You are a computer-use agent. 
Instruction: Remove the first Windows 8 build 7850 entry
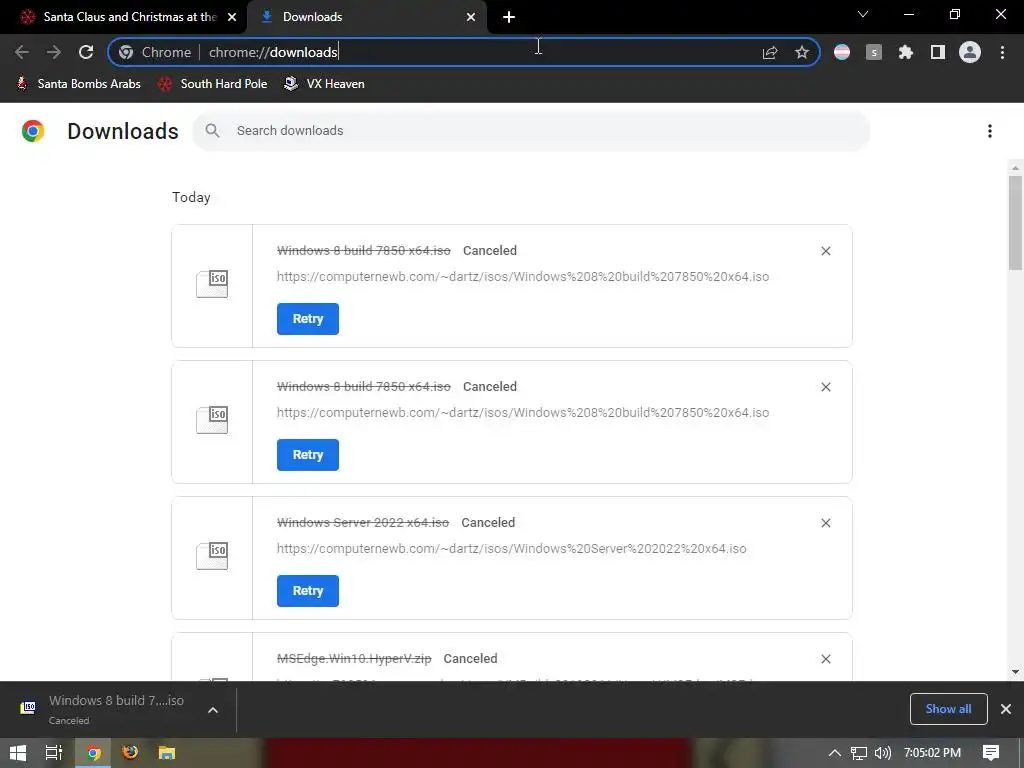(x=825, y=251)
